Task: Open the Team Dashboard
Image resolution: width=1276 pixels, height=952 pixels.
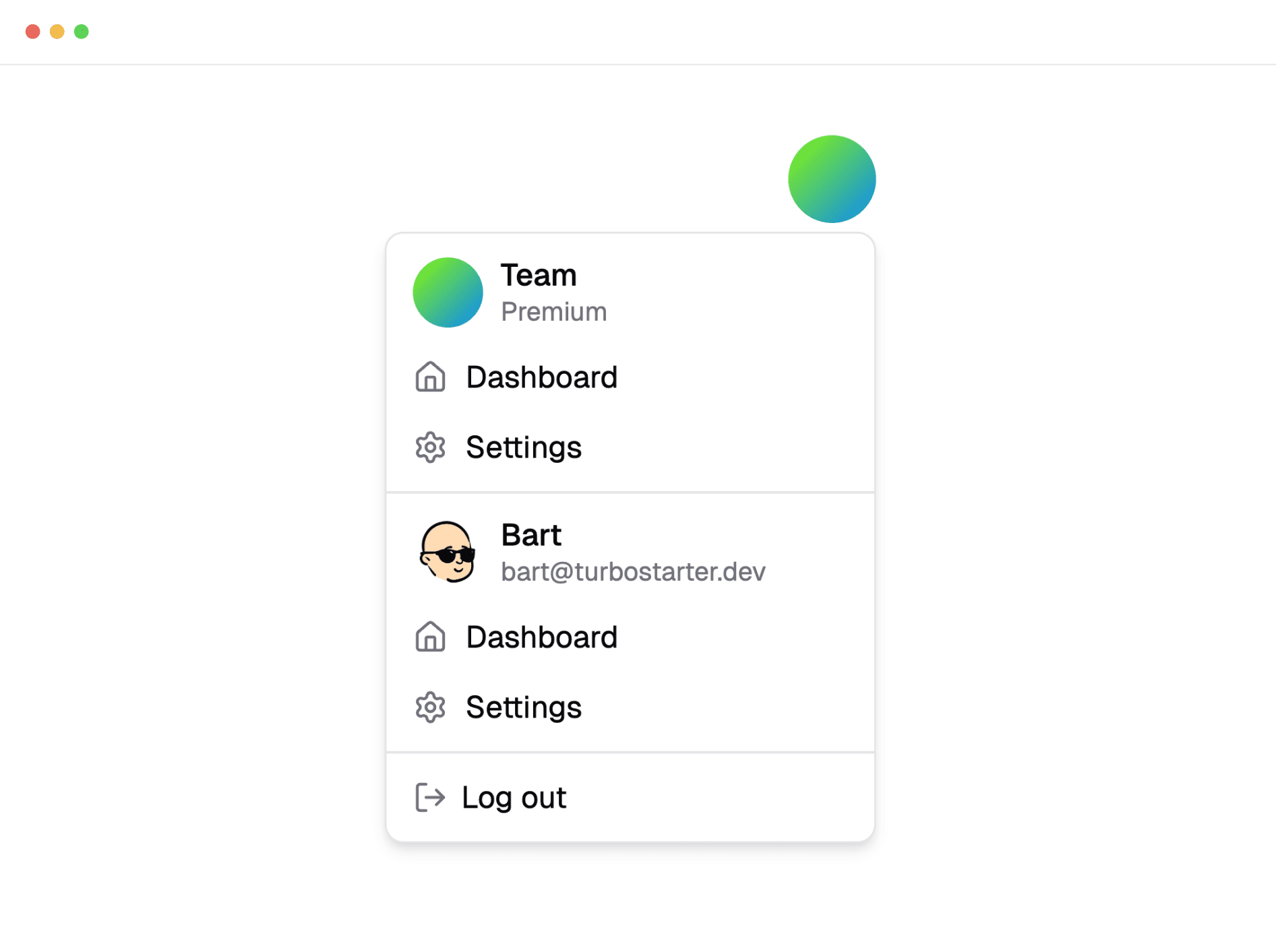Action: tap(541, 377)
